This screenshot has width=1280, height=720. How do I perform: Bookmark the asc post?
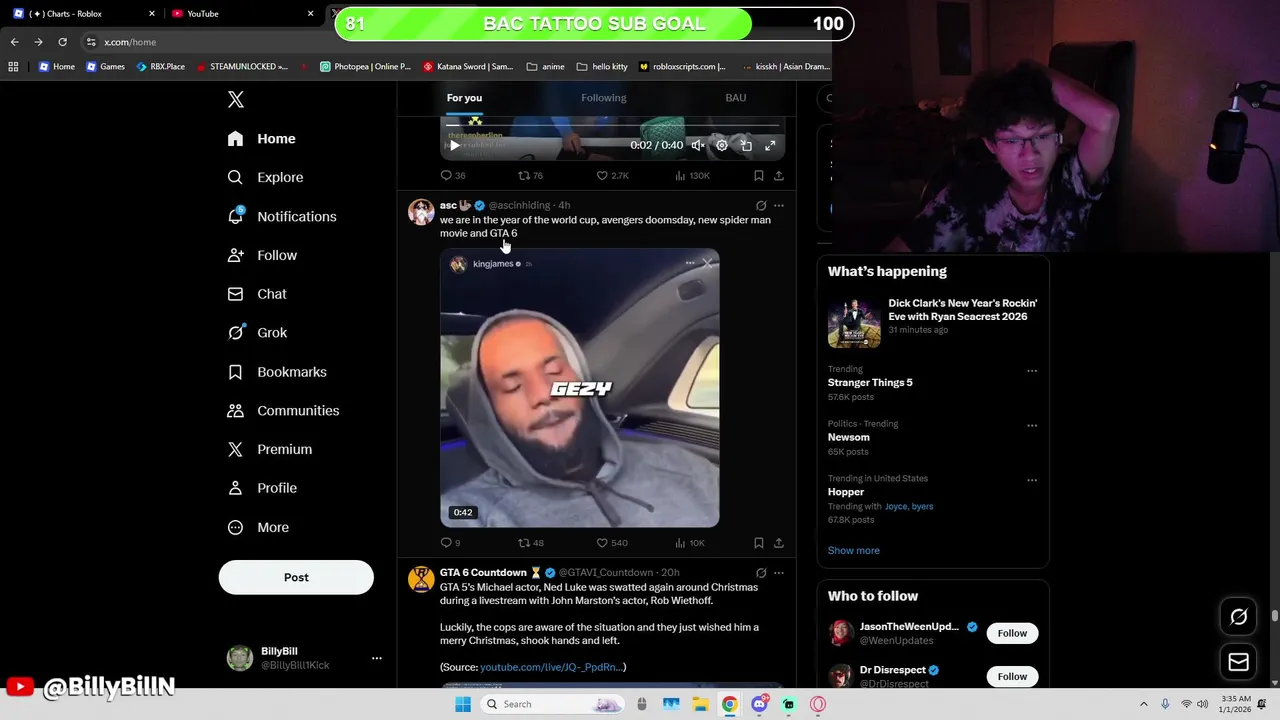759,543
